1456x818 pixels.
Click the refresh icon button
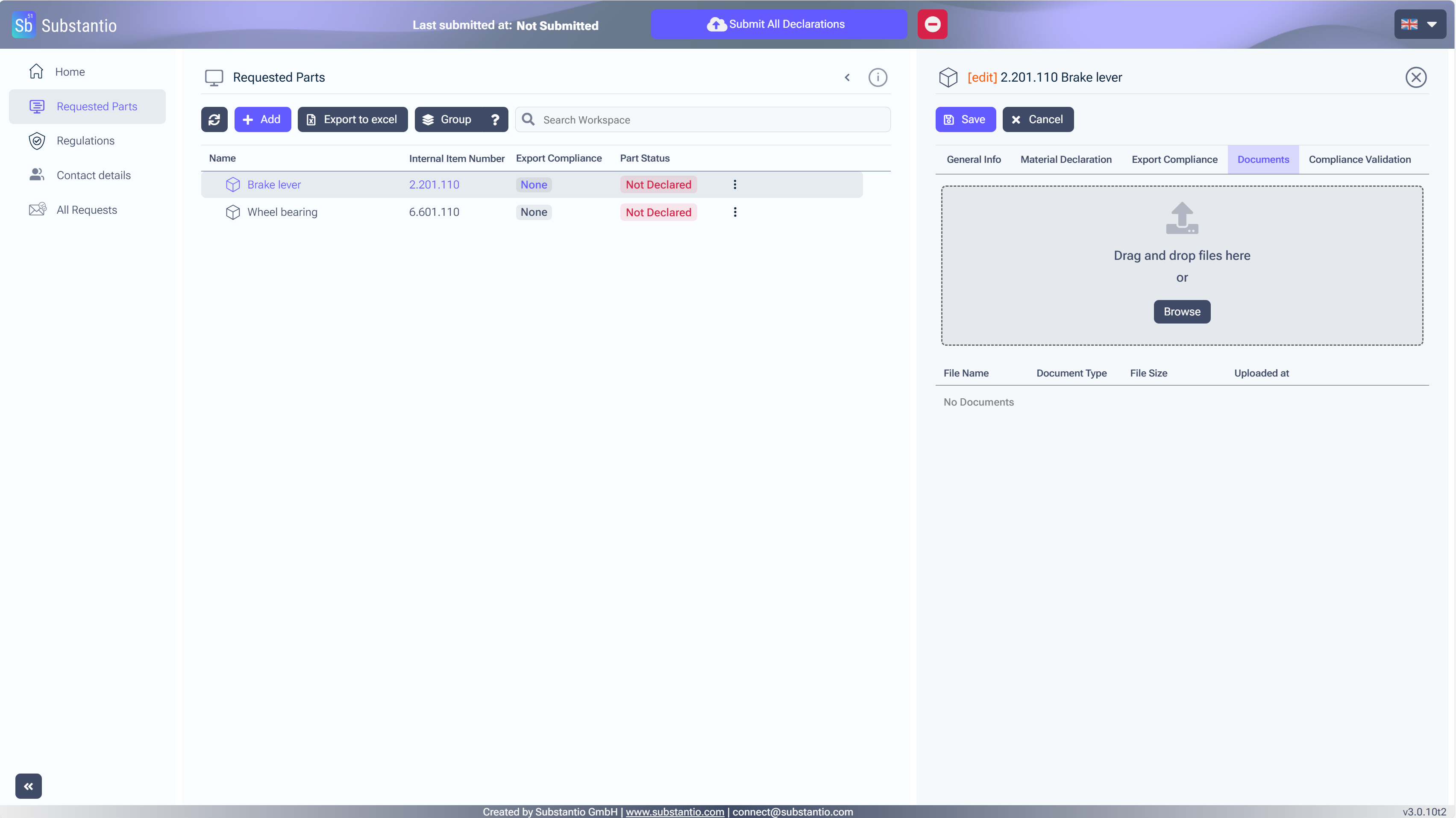coord(214,119)
